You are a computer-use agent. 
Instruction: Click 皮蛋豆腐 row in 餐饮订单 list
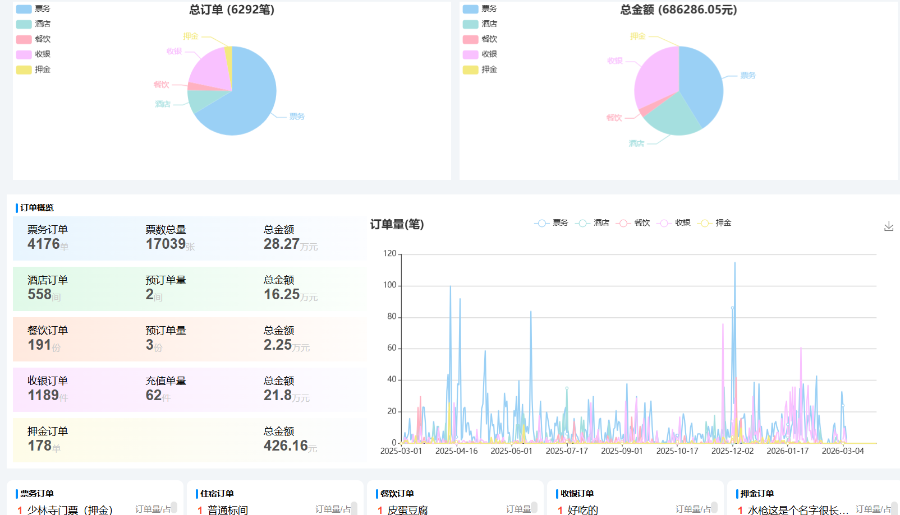click(454, 509)
